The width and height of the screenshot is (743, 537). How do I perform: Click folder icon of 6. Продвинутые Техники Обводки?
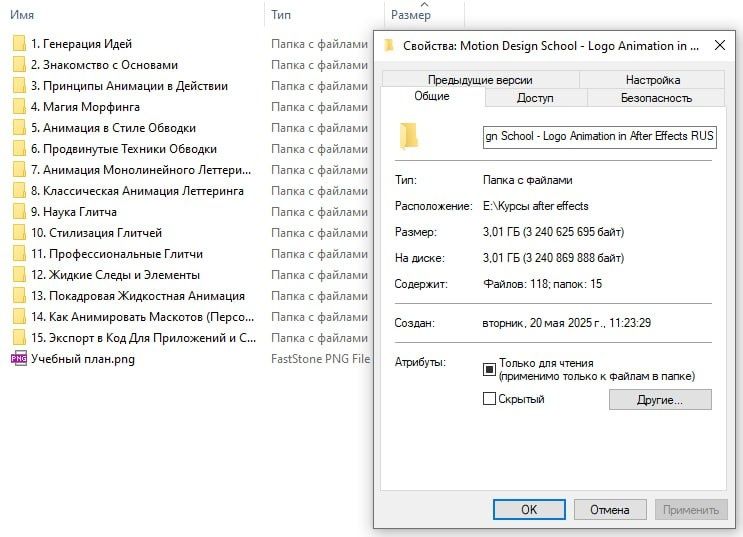coord(19,148)
